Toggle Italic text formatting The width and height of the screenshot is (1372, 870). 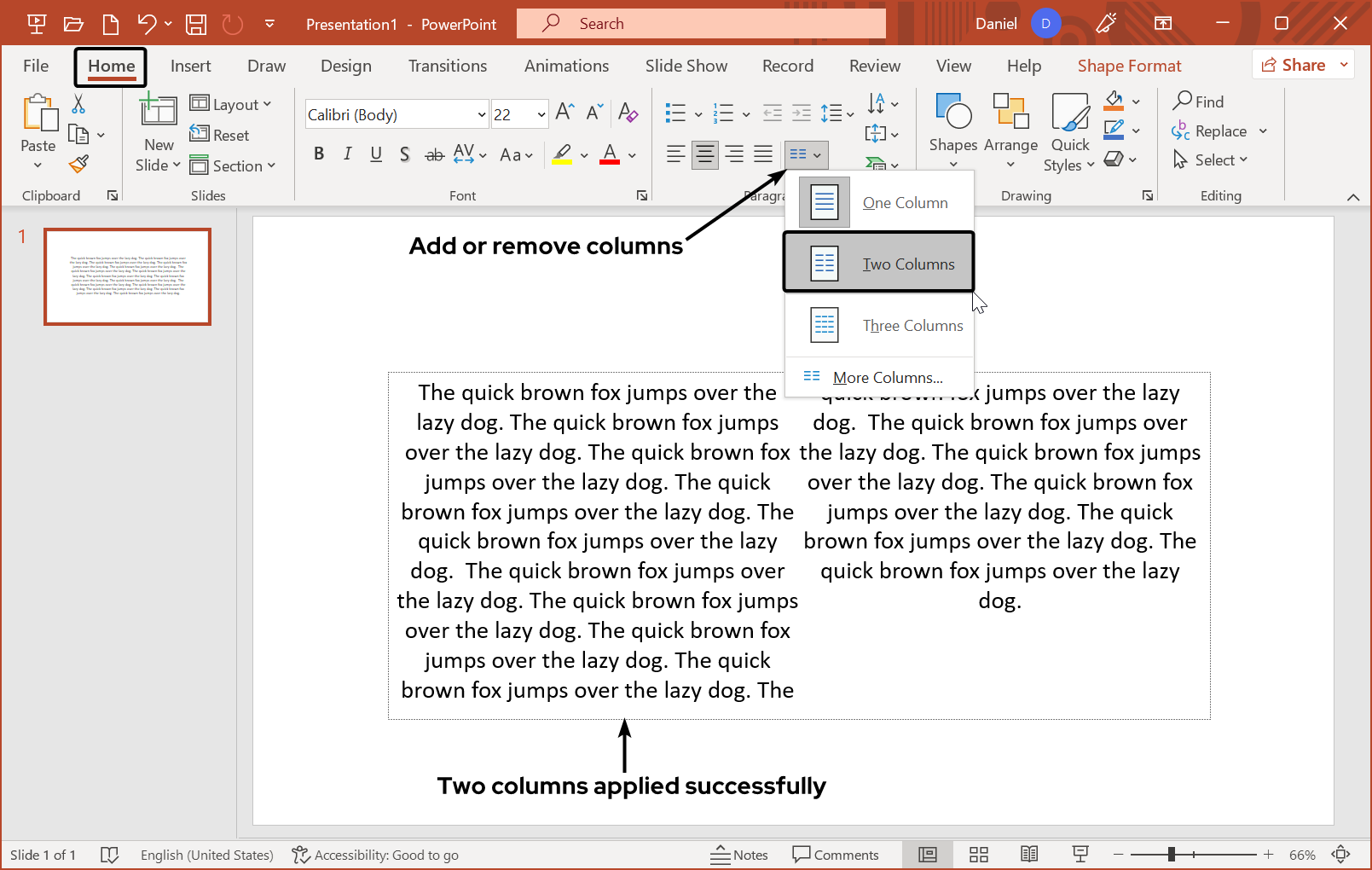click(347, 154)
